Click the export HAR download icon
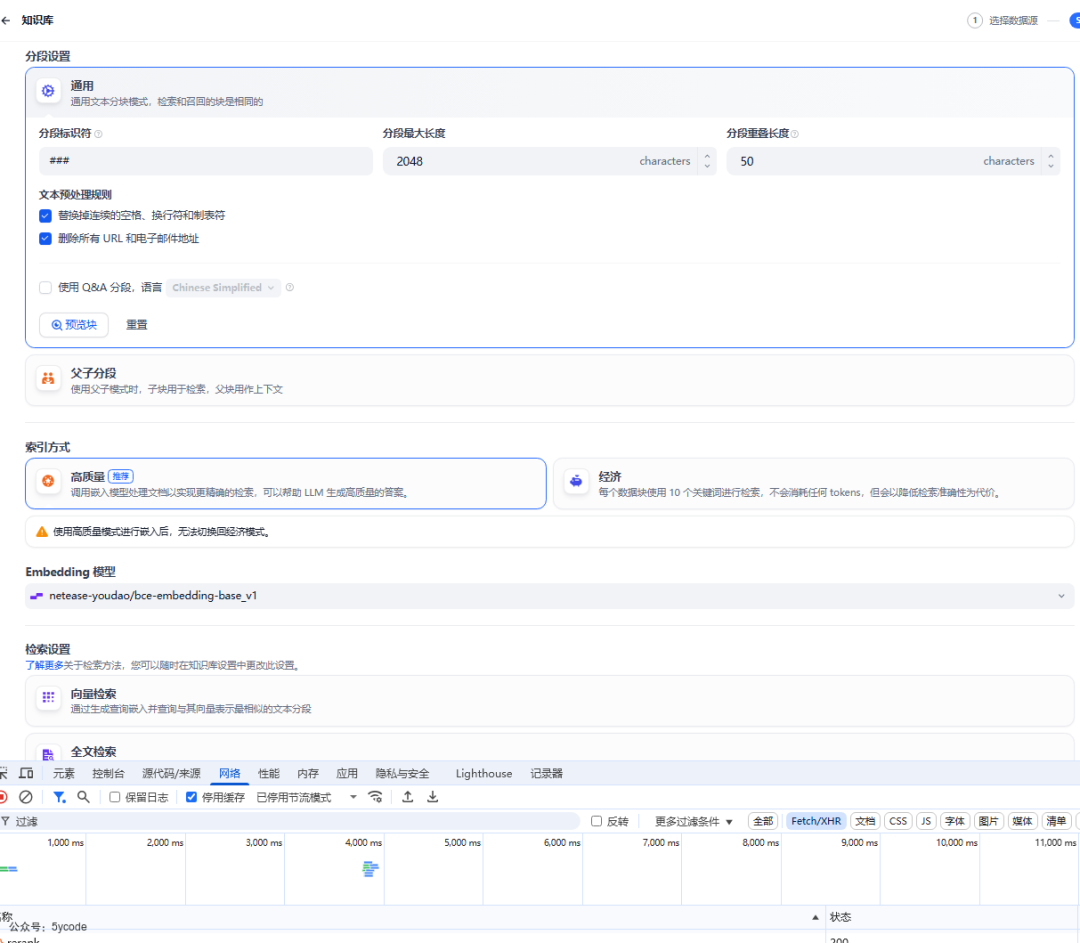The width and height of the screenshot is (1080, 943). pos(433,797)
